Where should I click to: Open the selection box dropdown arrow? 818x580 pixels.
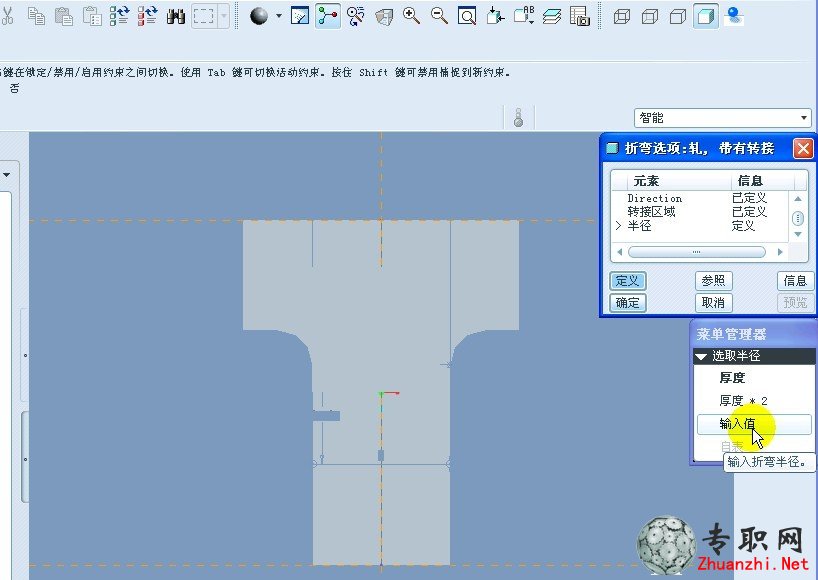click(223, 16)
